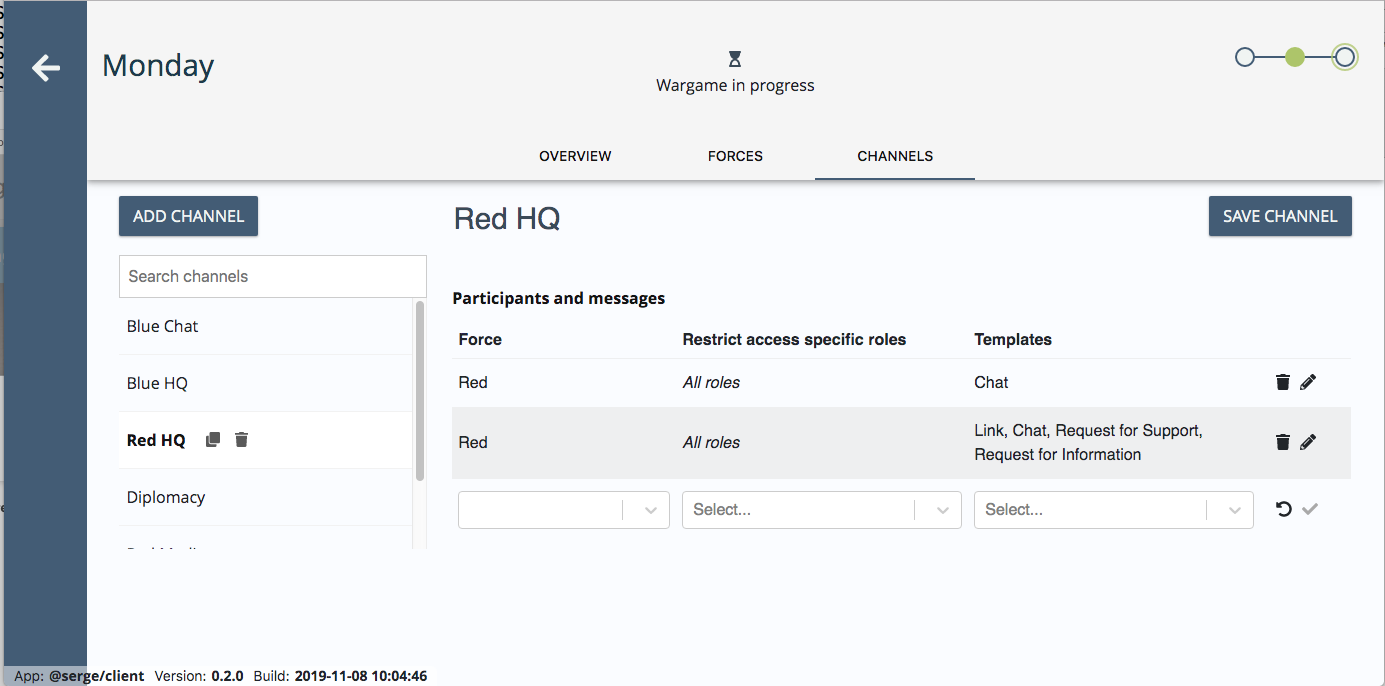Switch to the Overview tab
Image resolution: width=1385 pixels, height=686 pixels.
point(575,156)
